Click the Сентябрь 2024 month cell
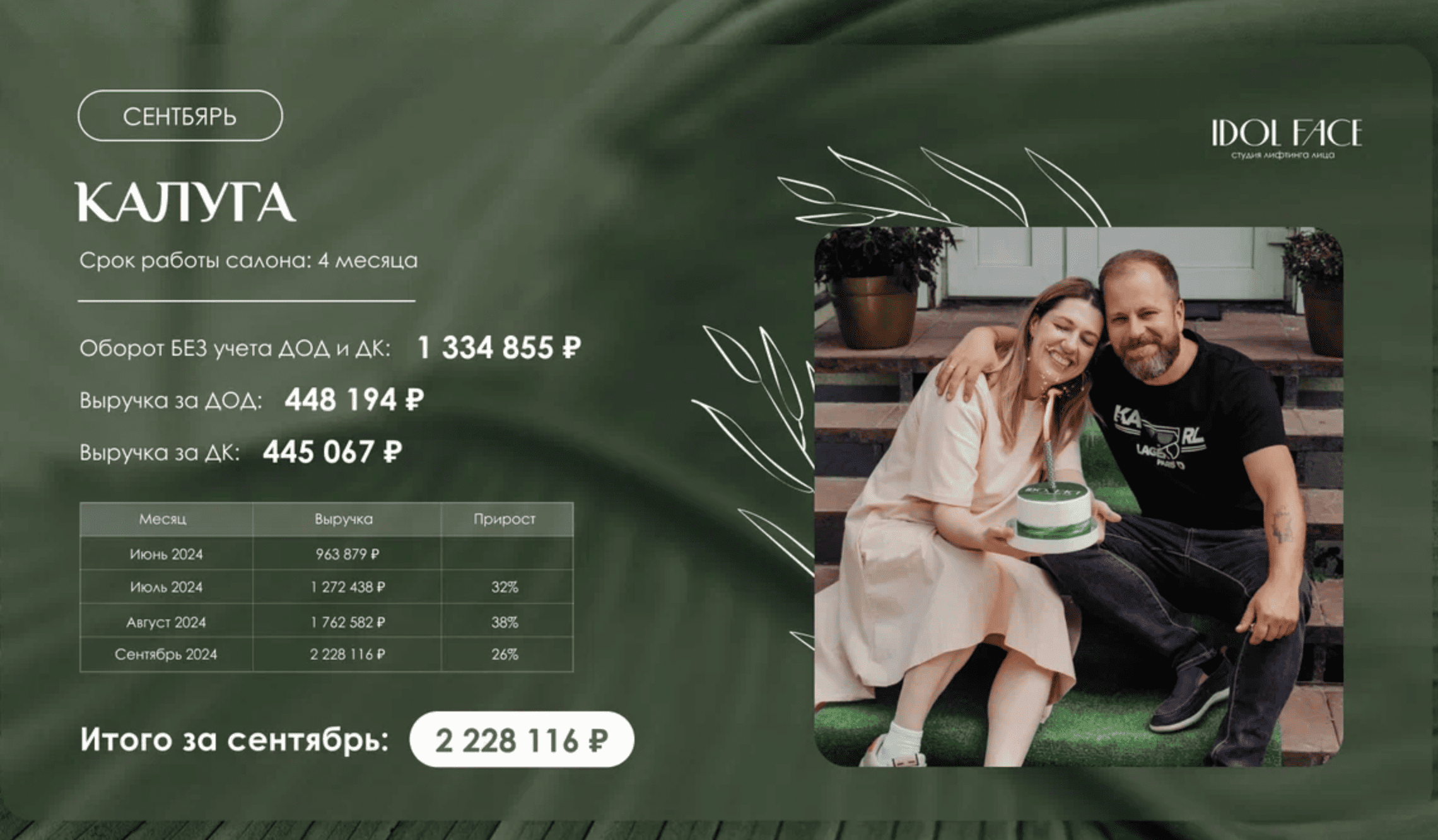The image size is (1438, 840). pyautogui.click(x=167, y=655)
